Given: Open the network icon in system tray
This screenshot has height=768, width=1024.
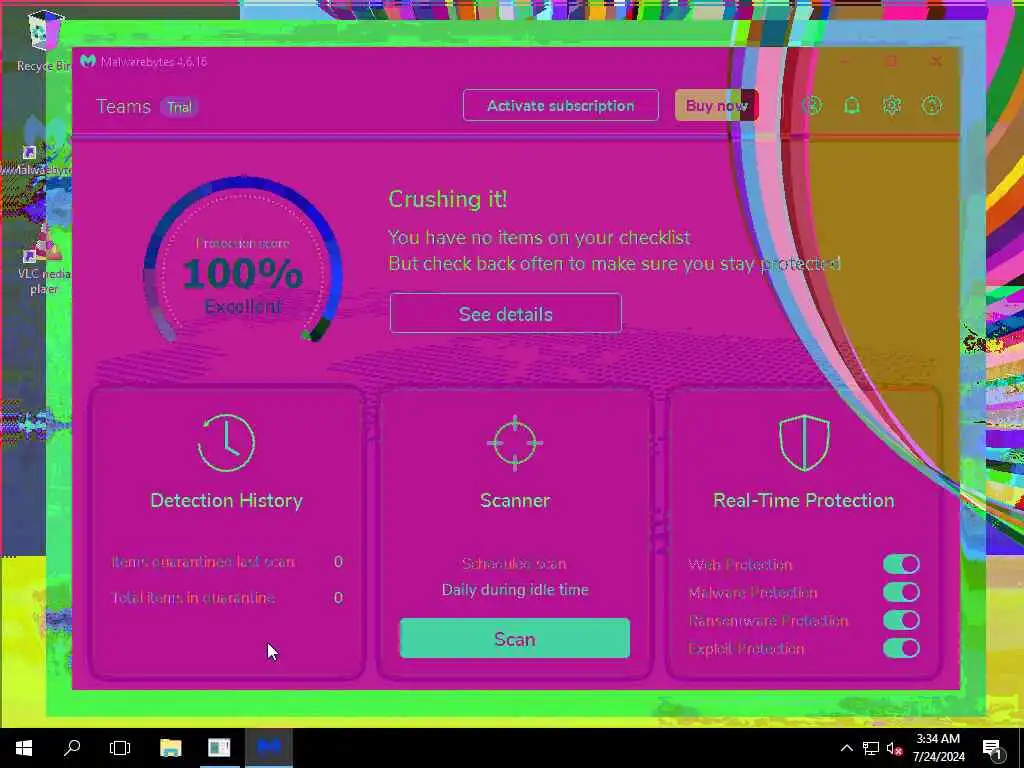Looking at the screenshot, I should (871, 748).
